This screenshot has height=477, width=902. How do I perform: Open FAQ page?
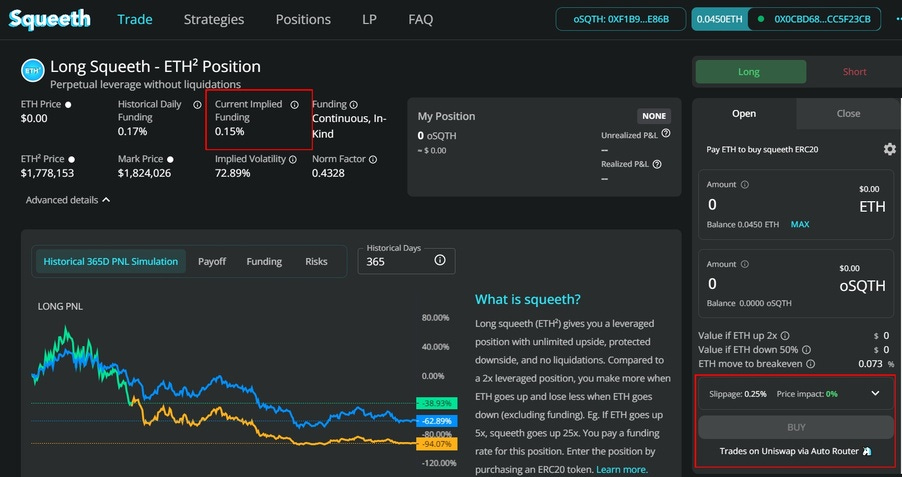pyautogui.click(x=421, y=19)
